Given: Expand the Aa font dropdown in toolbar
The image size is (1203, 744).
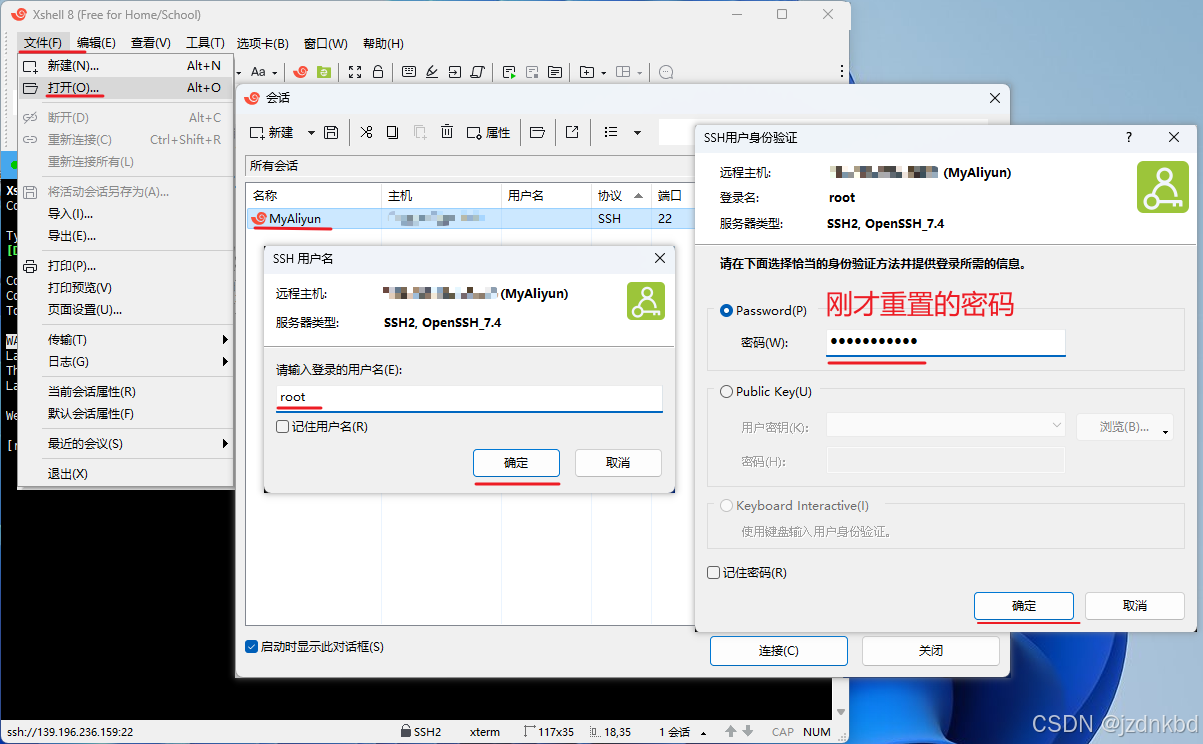Looking at the screenshot, I should tap(275, 72).
